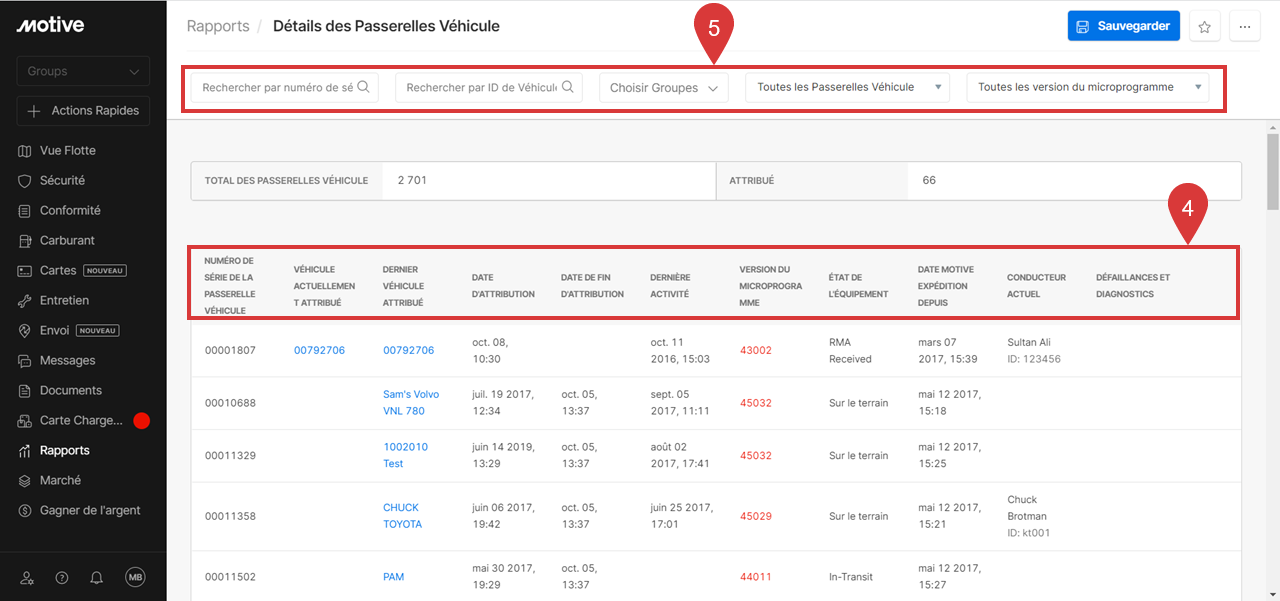Show notifications with the bell icon
This screenshot has width=1280, height=601.
97,577
